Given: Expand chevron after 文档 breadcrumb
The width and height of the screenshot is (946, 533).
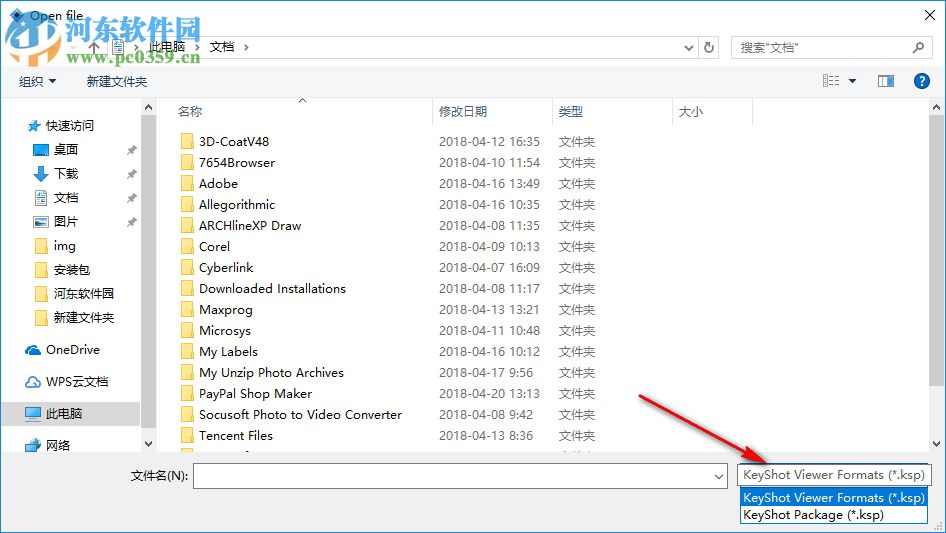Looking at the screenshot, I should 246,47.
